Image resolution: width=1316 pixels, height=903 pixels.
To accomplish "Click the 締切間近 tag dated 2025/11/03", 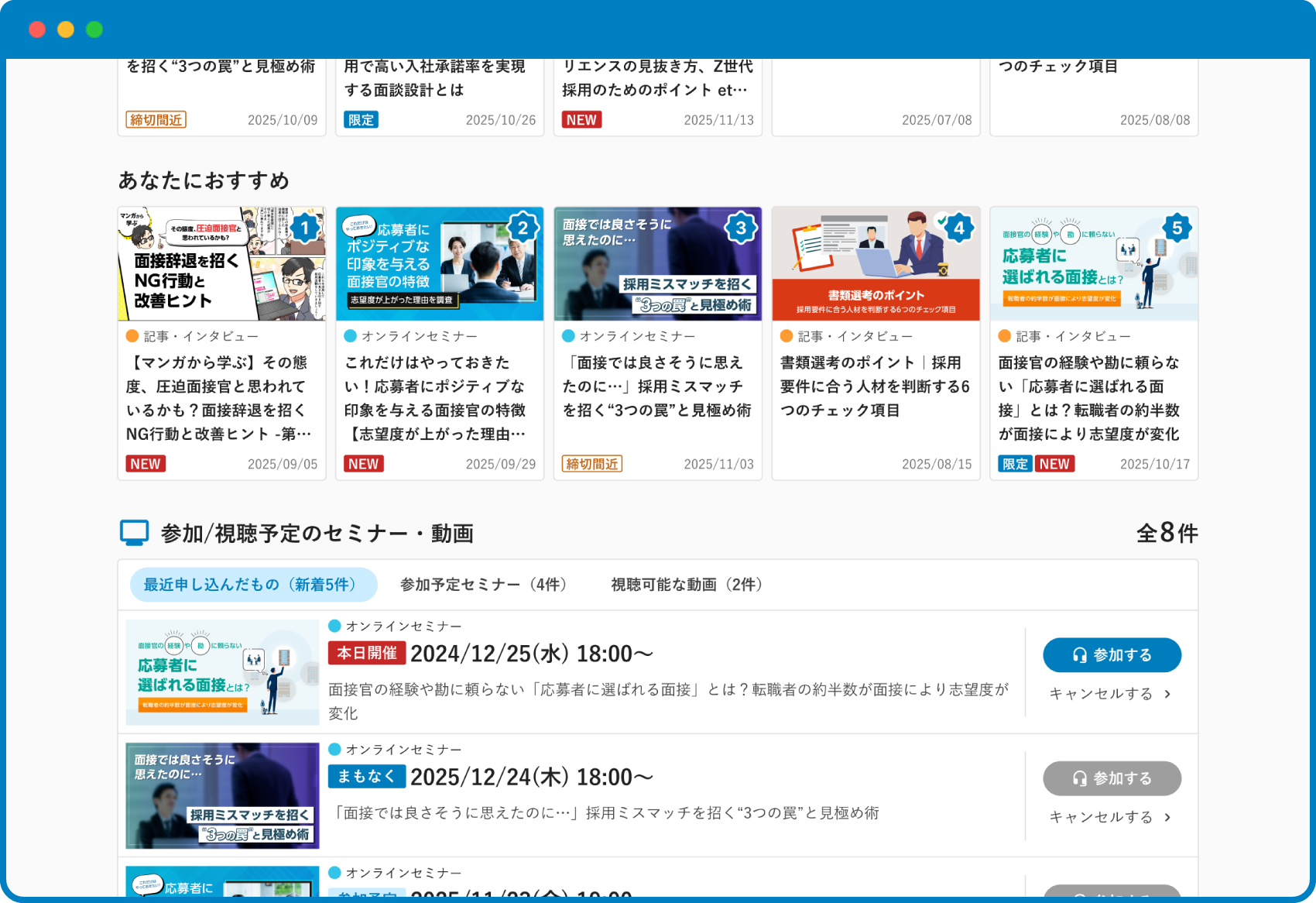I will coord(592,464).
